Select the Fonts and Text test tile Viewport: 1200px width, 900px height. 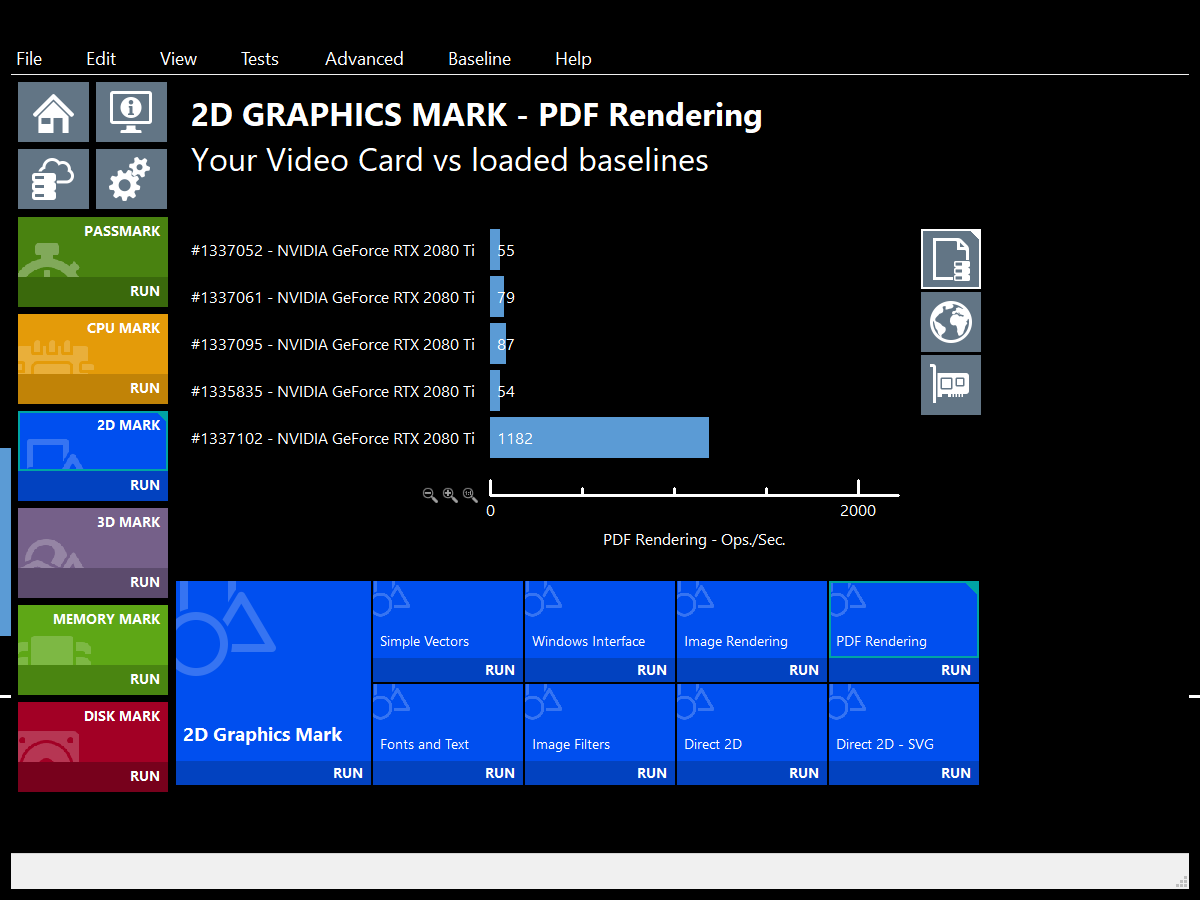[448, 723]
